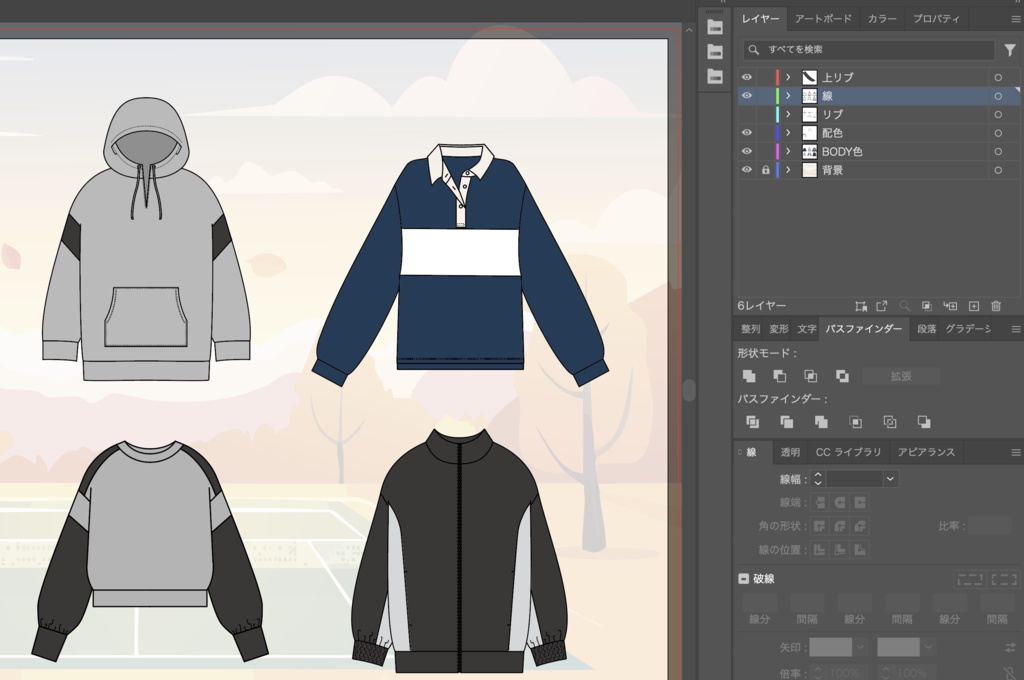This screenshot has width=1024, height=680.
Task: Click the すべてを検索 search field
Action: (869, 50)
